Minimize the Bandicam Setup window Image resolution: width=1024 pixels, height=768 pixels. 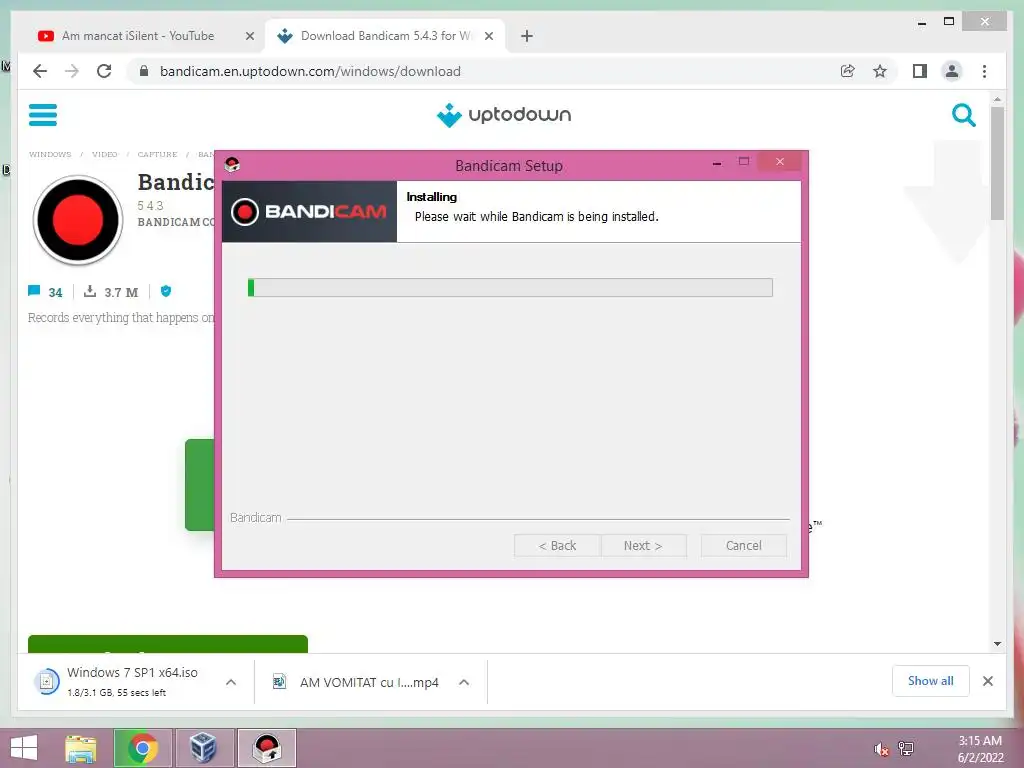717,163
